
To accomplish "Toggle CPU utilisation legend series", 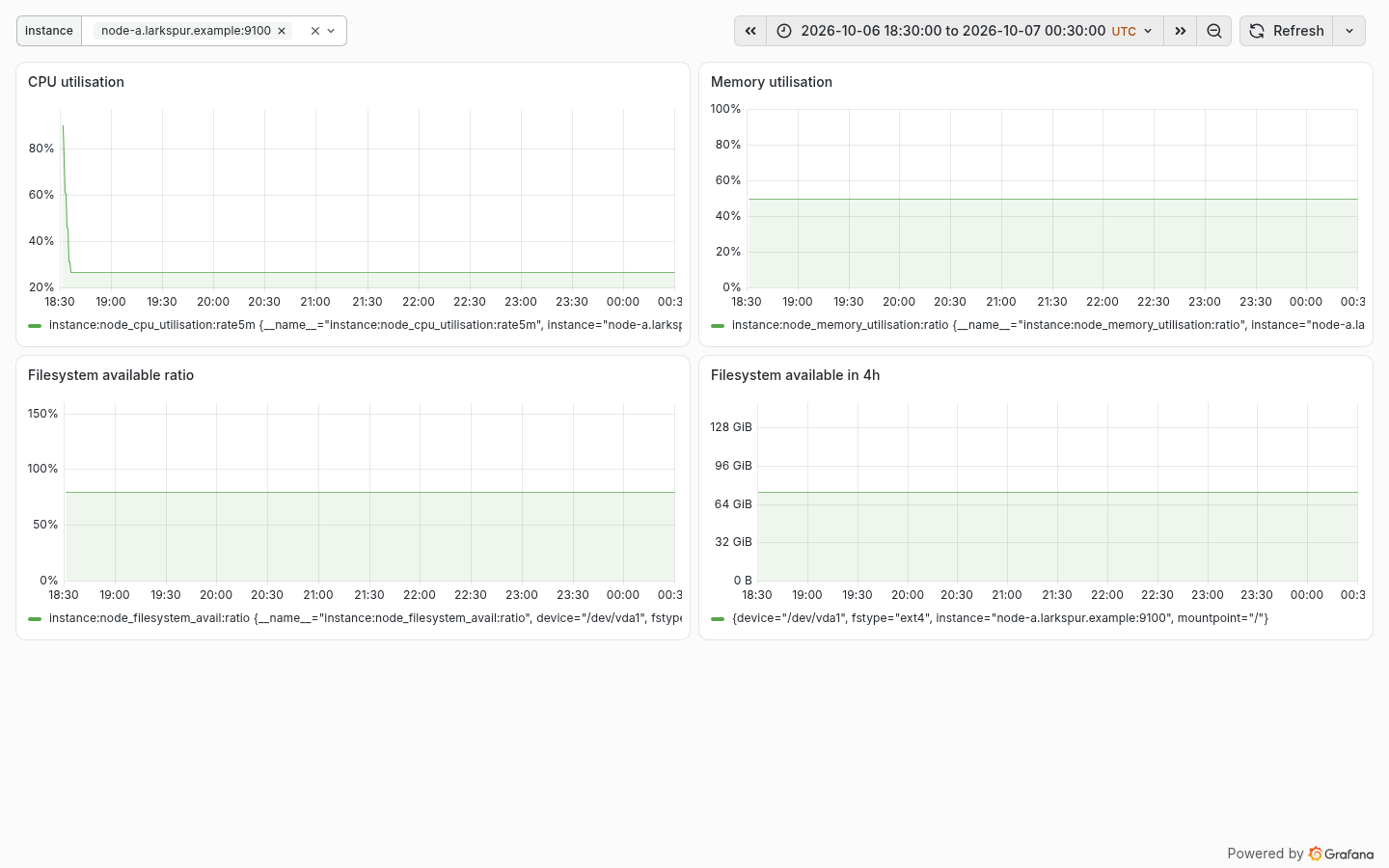I will [365, 325].
